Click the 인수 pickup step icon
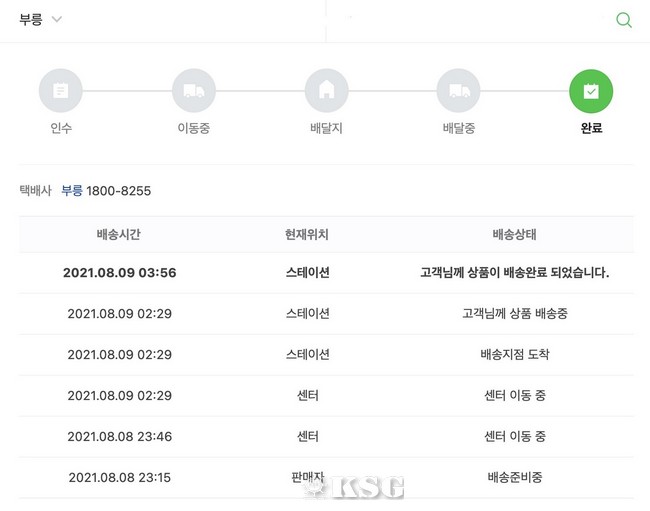The width and height of the screenshot is (650, 511). (x=61, y=91)
